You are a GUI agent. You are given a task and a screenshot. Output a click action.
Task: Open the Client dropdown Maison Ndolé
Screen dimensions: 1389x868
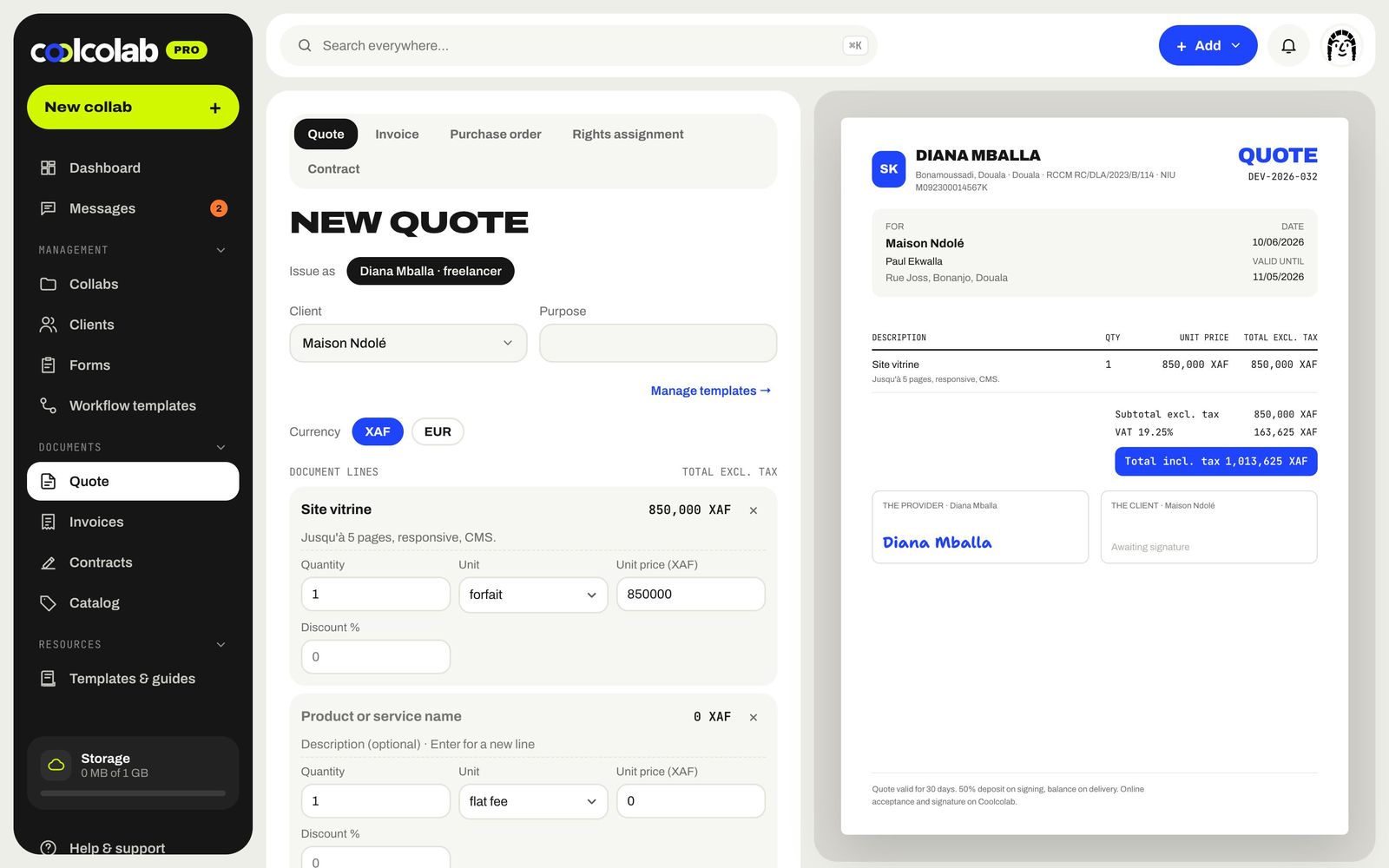point(408,343)
